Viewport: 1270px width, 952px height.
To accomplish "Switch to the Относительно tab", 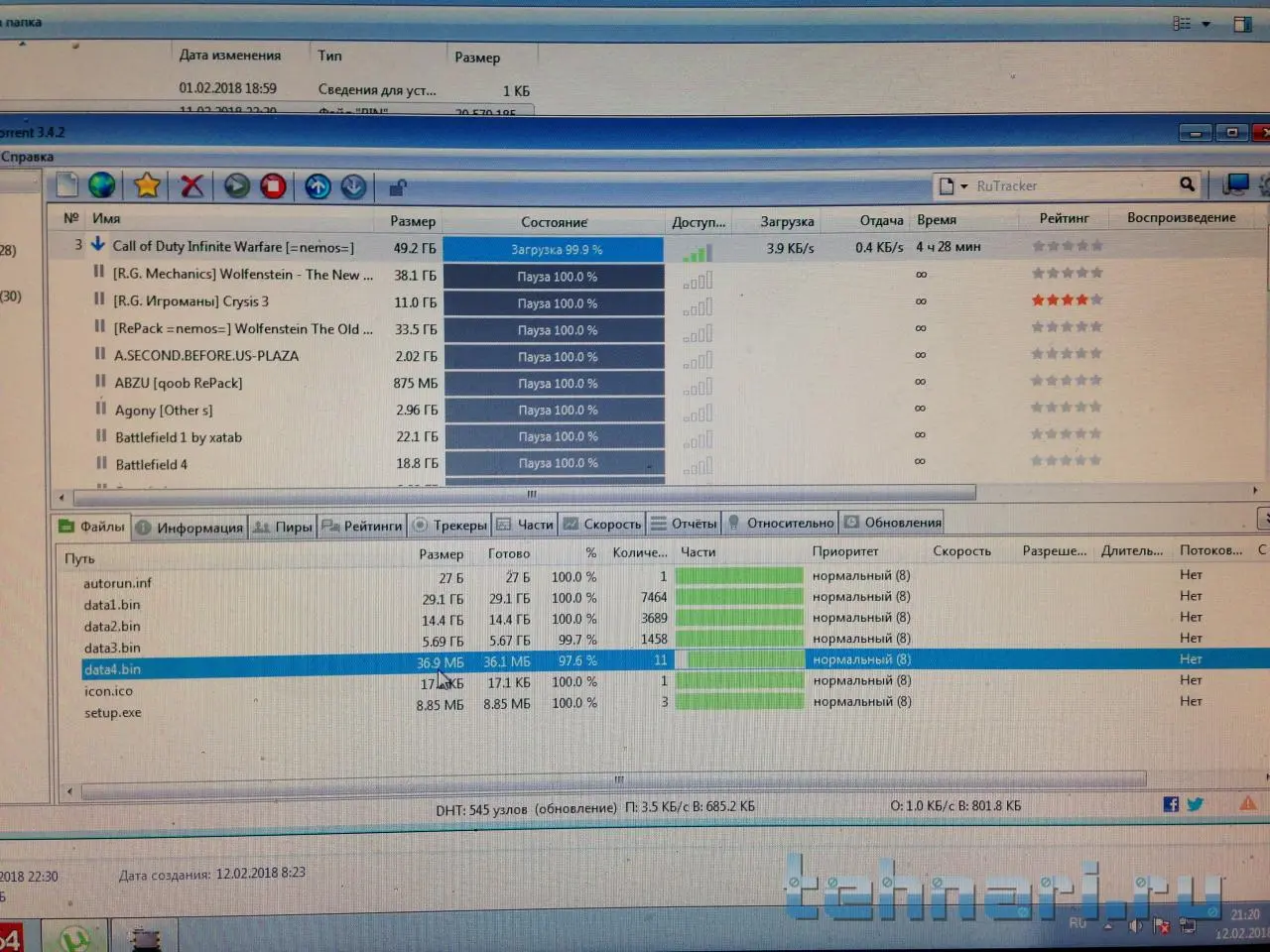I will pyautogui.click(x=781, y=522).
